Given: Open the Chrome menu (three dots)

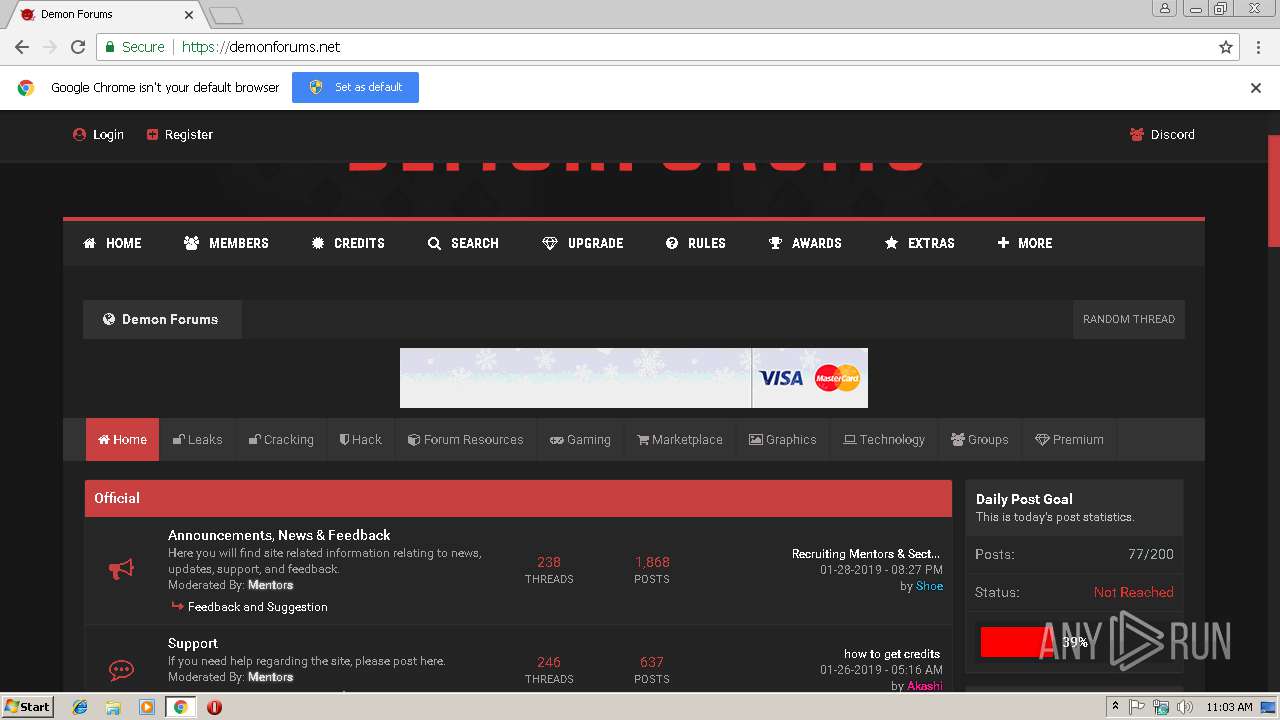Looking at the screenshot, I should click(1256, 47).
